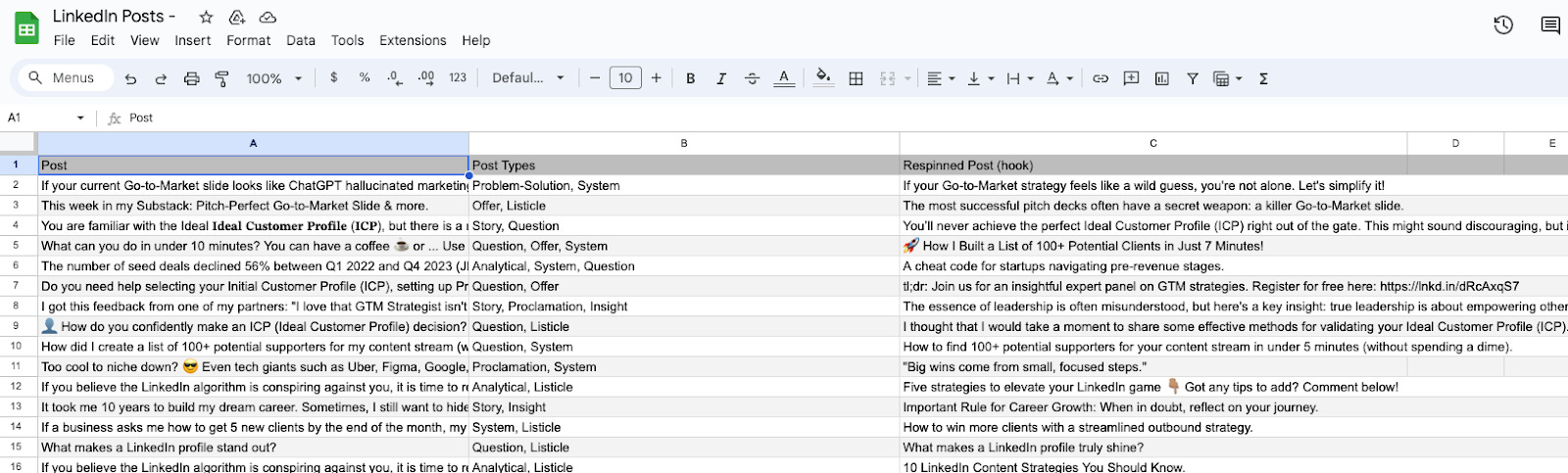This screenshot has width=1568, height=473.
Task: Click the font size field
Action: click(x=625, y=77)
